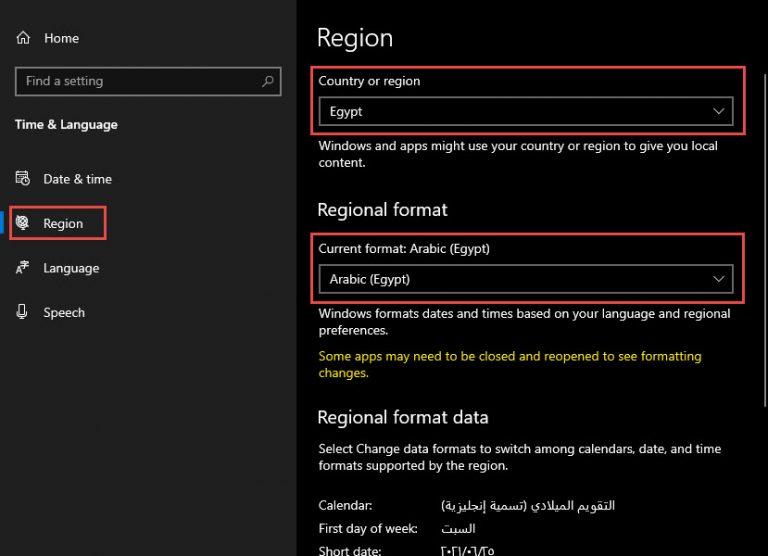This screenshot has width=768, height=556.
Task: Open Home settings page
Action: click(47, 38)
